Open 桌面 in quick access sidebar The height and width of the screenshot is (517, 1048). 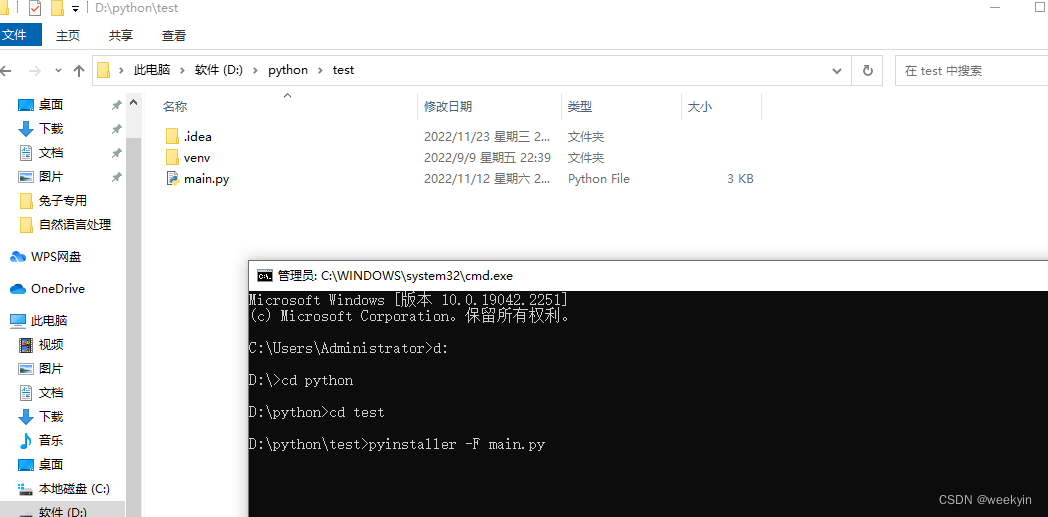point(51,105)
